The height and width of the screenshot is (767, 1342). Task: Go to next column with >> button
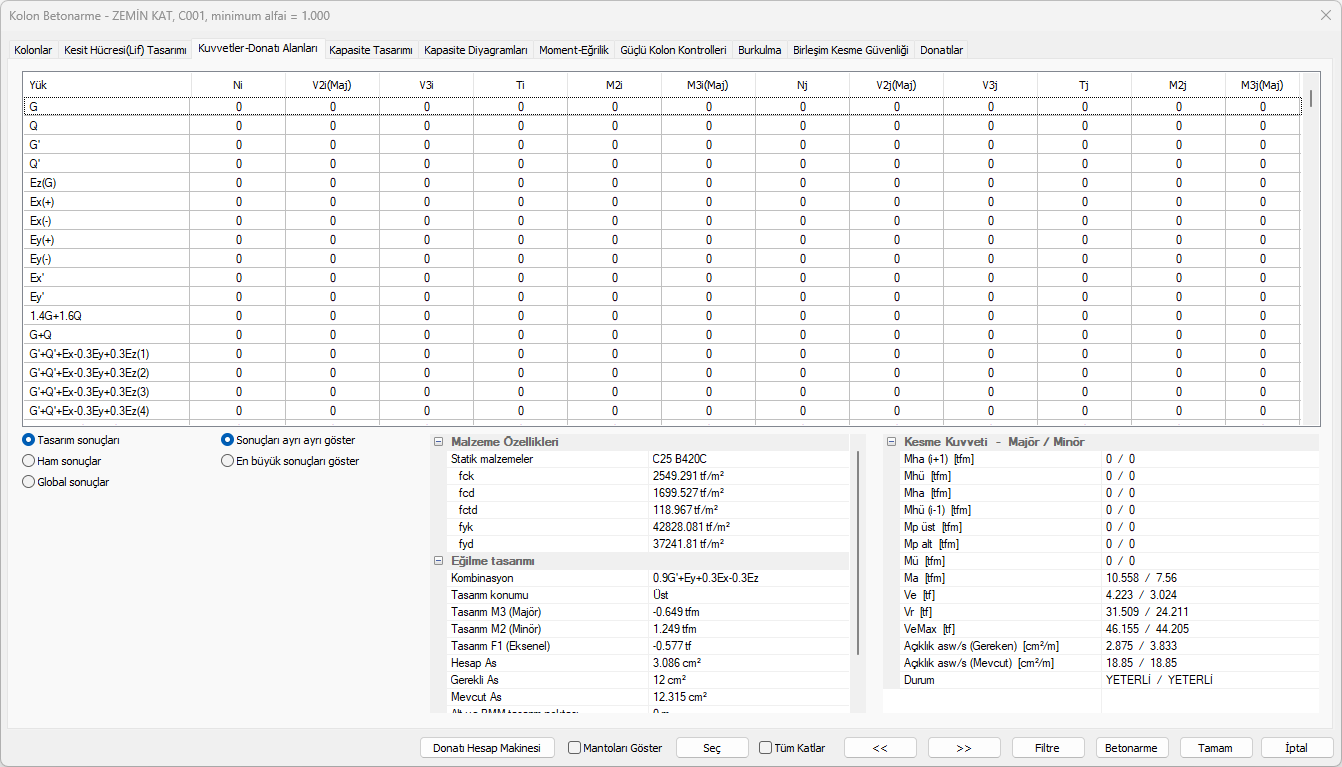(x=964, y=747)
